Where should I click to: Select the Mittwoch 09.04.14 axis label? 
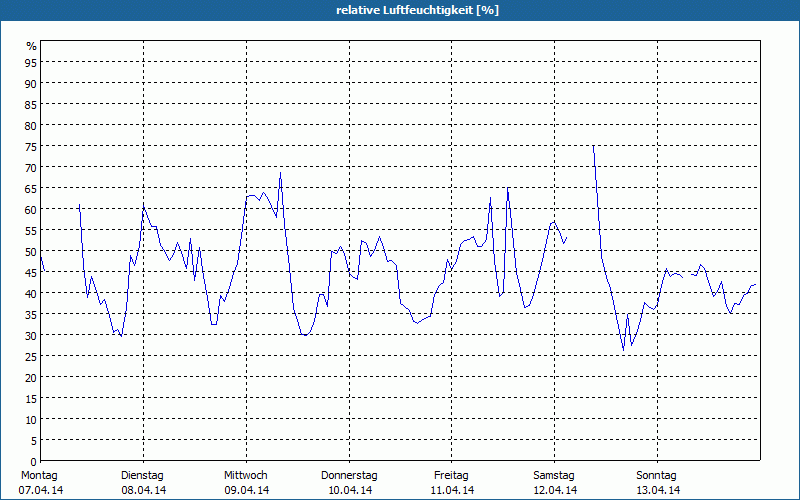[246, 483]
